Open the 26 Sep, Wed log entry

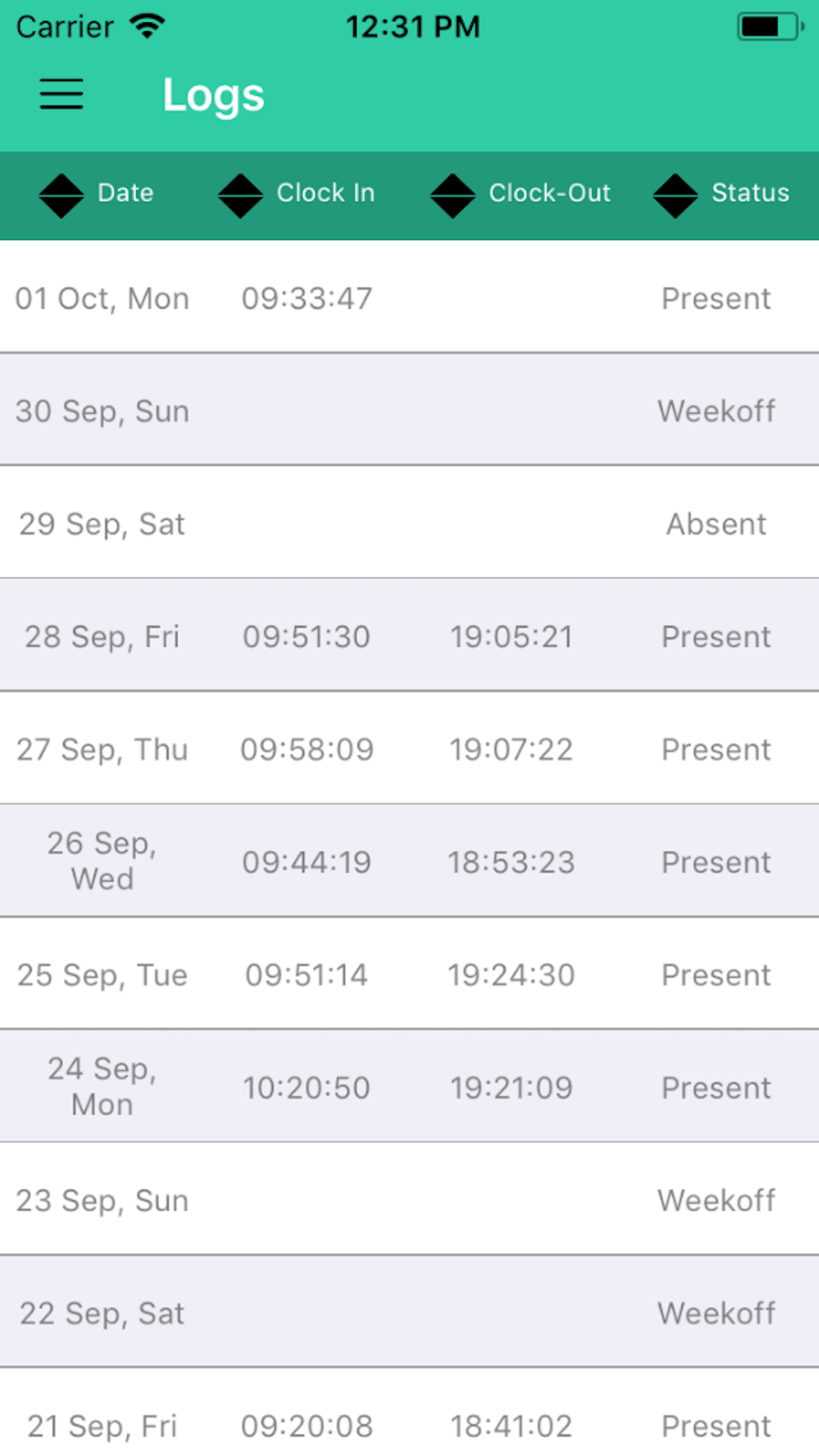point(409,861)
